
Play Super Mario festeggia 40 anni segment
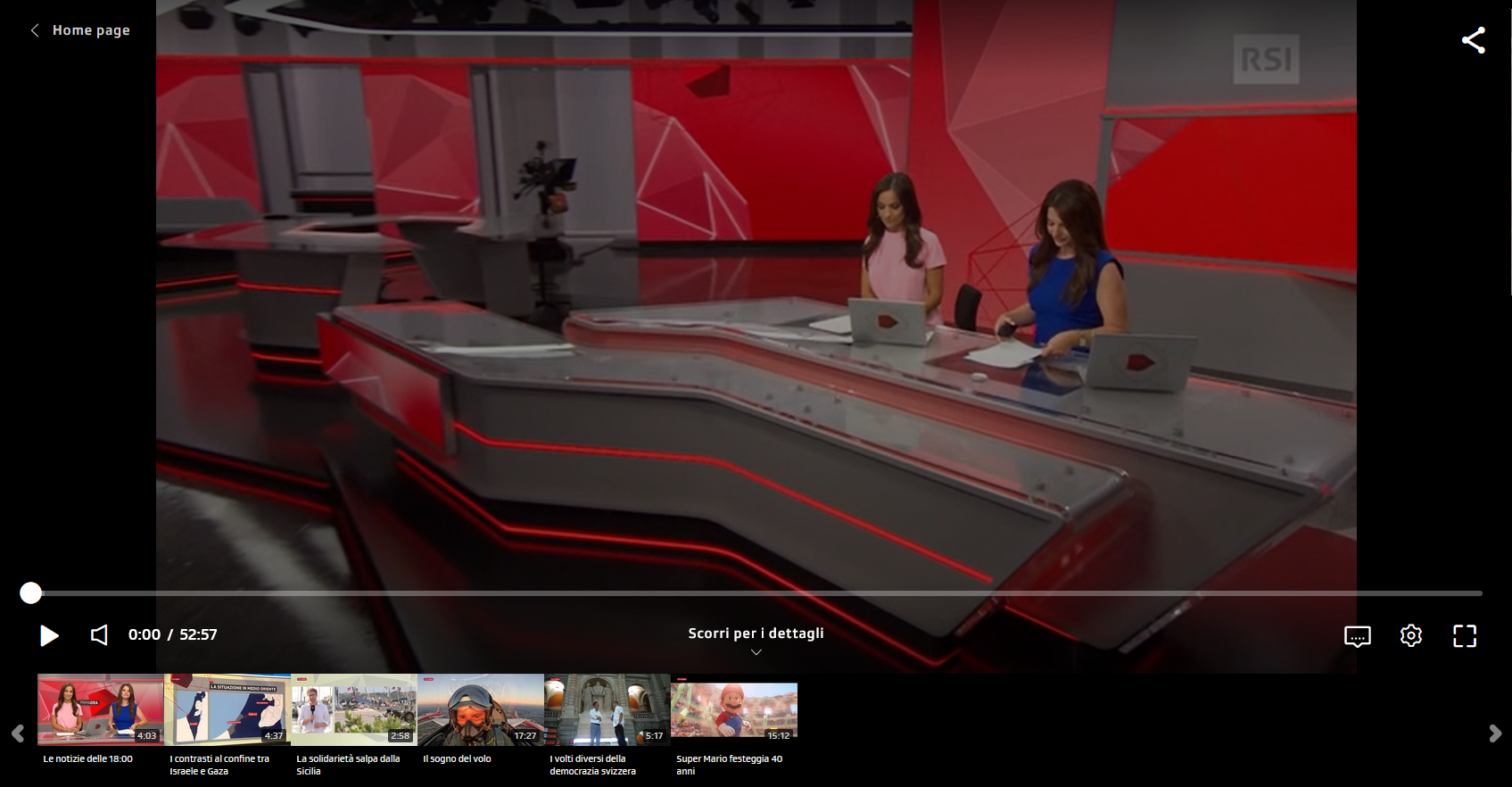coord(734,710)
